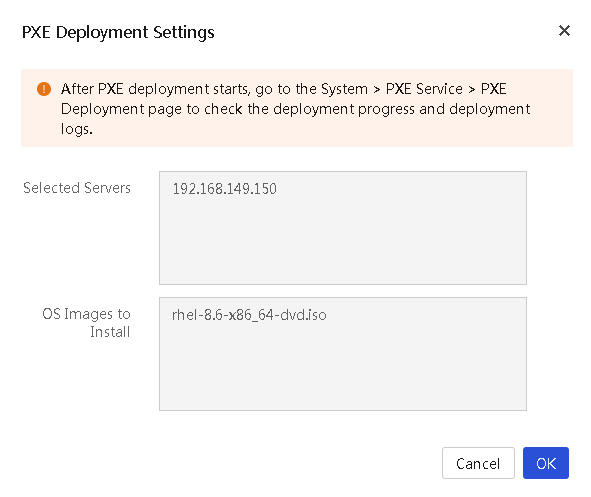Click PXE Service text in the notice
The image size is (591, 497).
click(x=424, y=89)
